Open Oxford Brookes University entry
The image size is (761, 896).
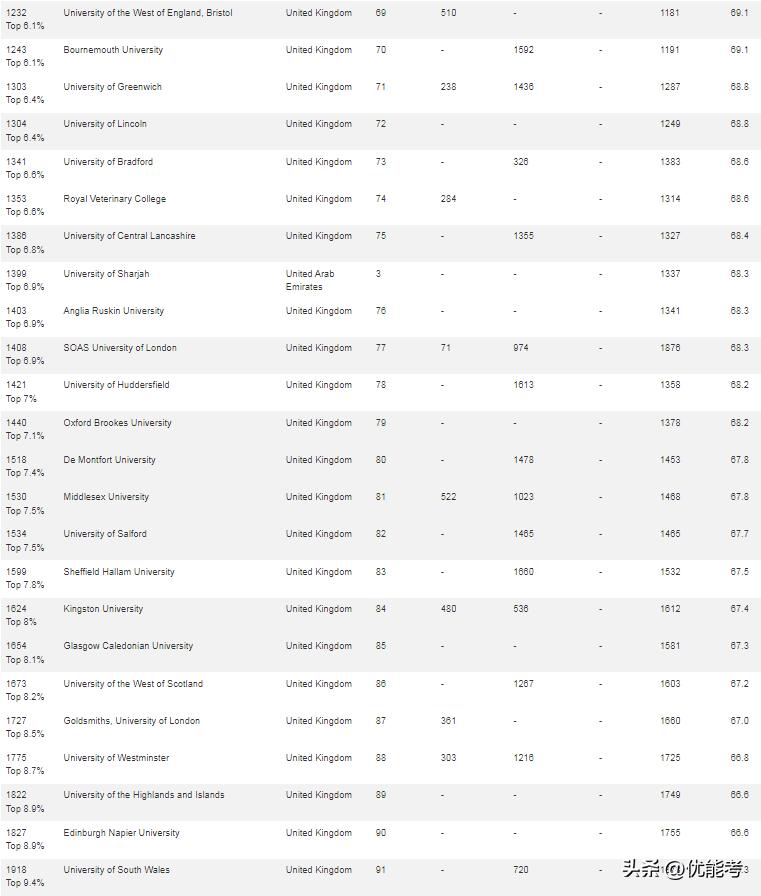[x=117, y=423]
